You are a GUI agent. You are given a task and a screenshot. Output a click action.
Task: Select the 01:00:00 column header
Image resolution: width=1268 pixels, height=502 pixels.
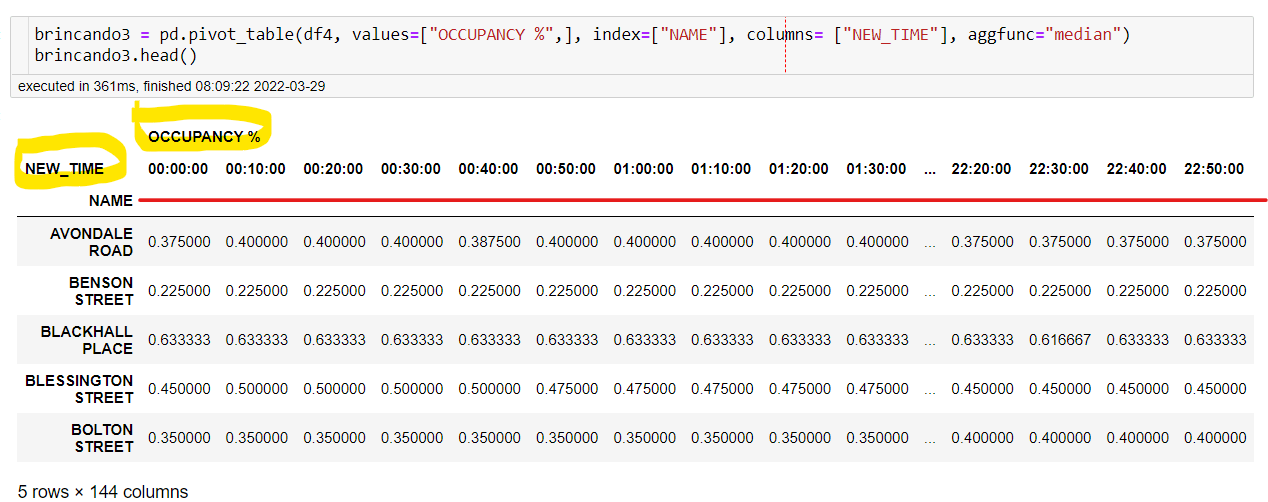click(x=644, y=169)
